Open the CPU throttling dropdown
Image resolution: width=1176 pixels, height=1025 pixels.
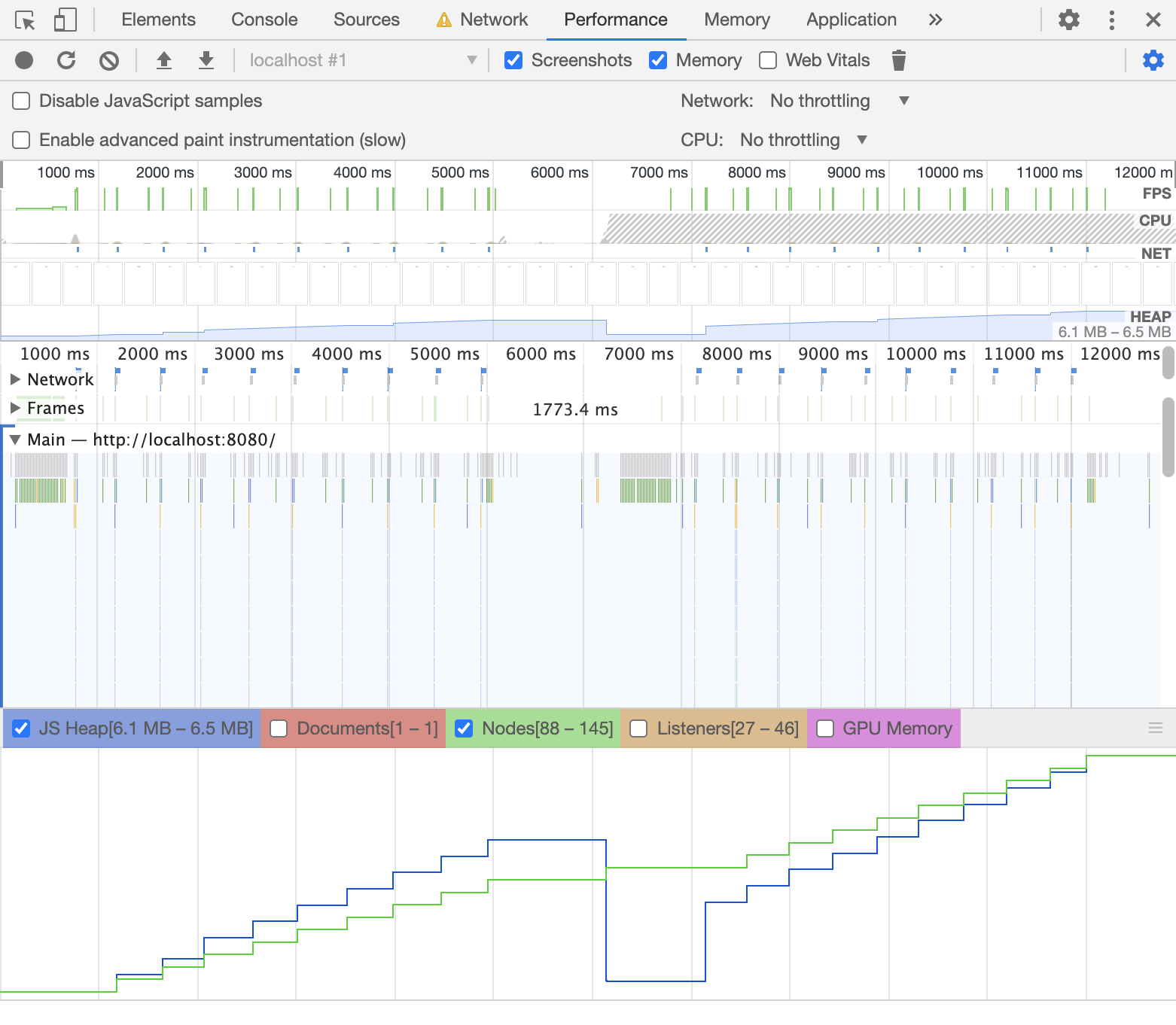803,140
